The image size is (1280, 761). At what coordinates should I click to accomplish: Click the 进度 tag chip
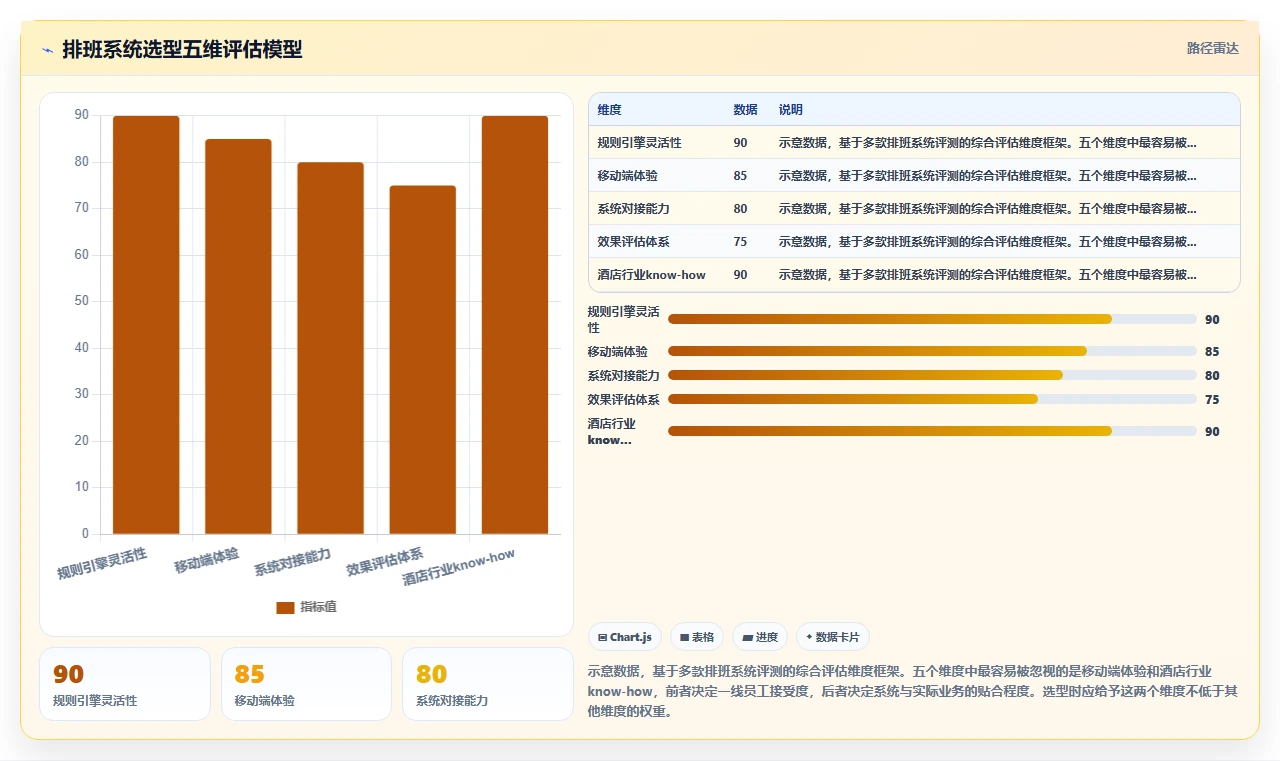[760, 637]
